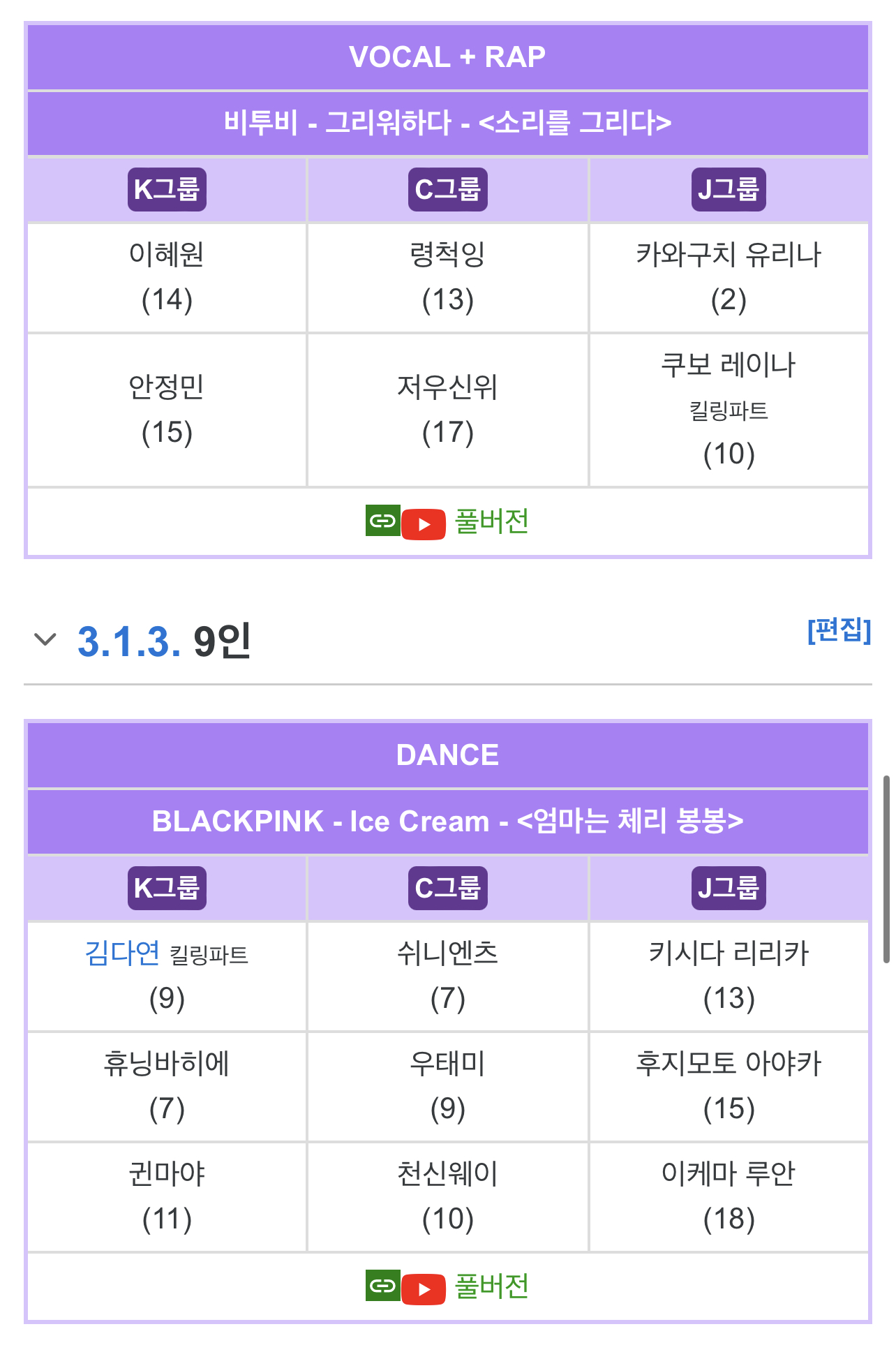Select the C그룹 badge in the DANCE table
The image size is (896, 1359).
click(447, 887)
